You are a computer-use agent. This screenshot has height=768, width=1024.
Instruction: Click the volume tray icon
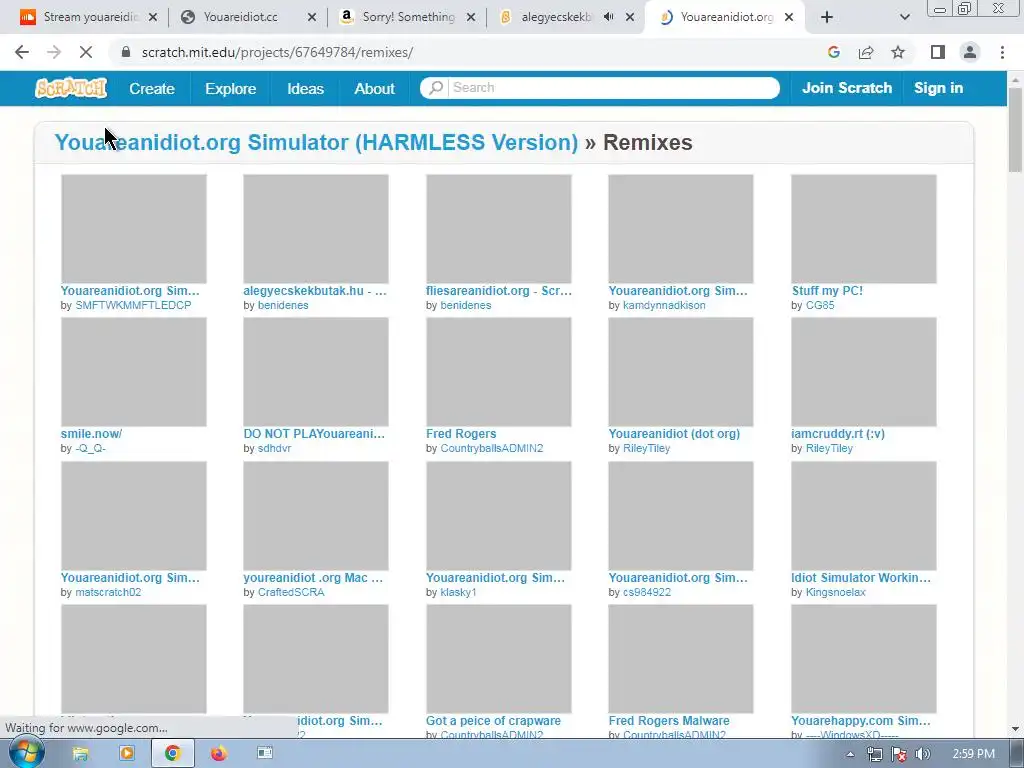pyautogui.click(x=923, y=754)
